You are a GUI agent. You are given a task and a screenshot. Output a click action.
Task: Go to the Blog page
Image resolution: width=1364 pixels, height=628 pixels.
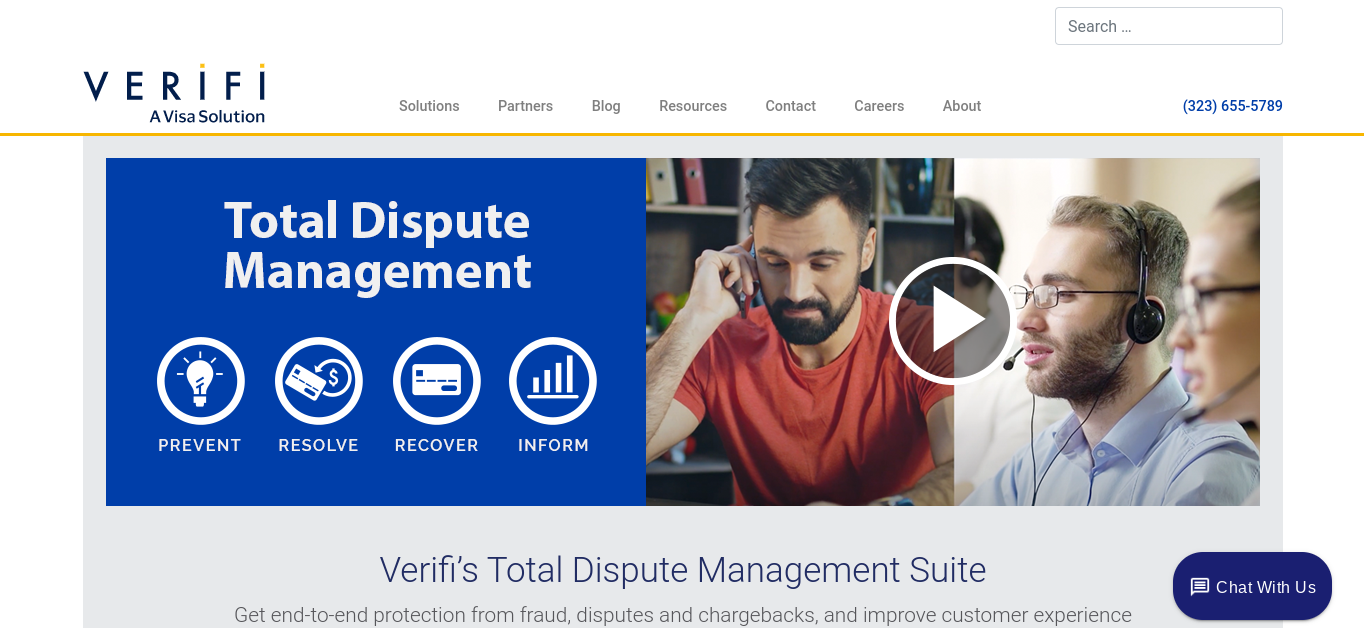[606, 106]
